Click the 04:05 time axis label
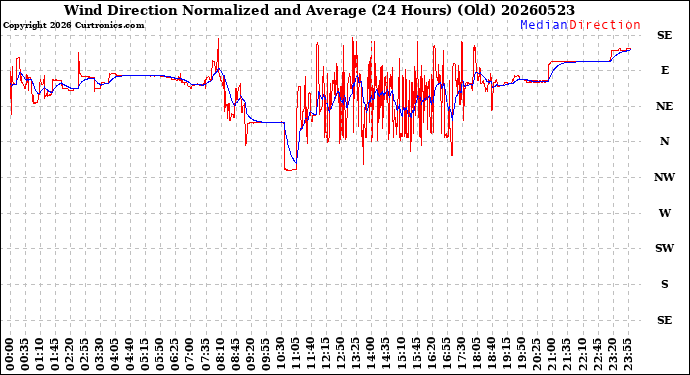This screenshot has height=375, width=690. (115, 354)
